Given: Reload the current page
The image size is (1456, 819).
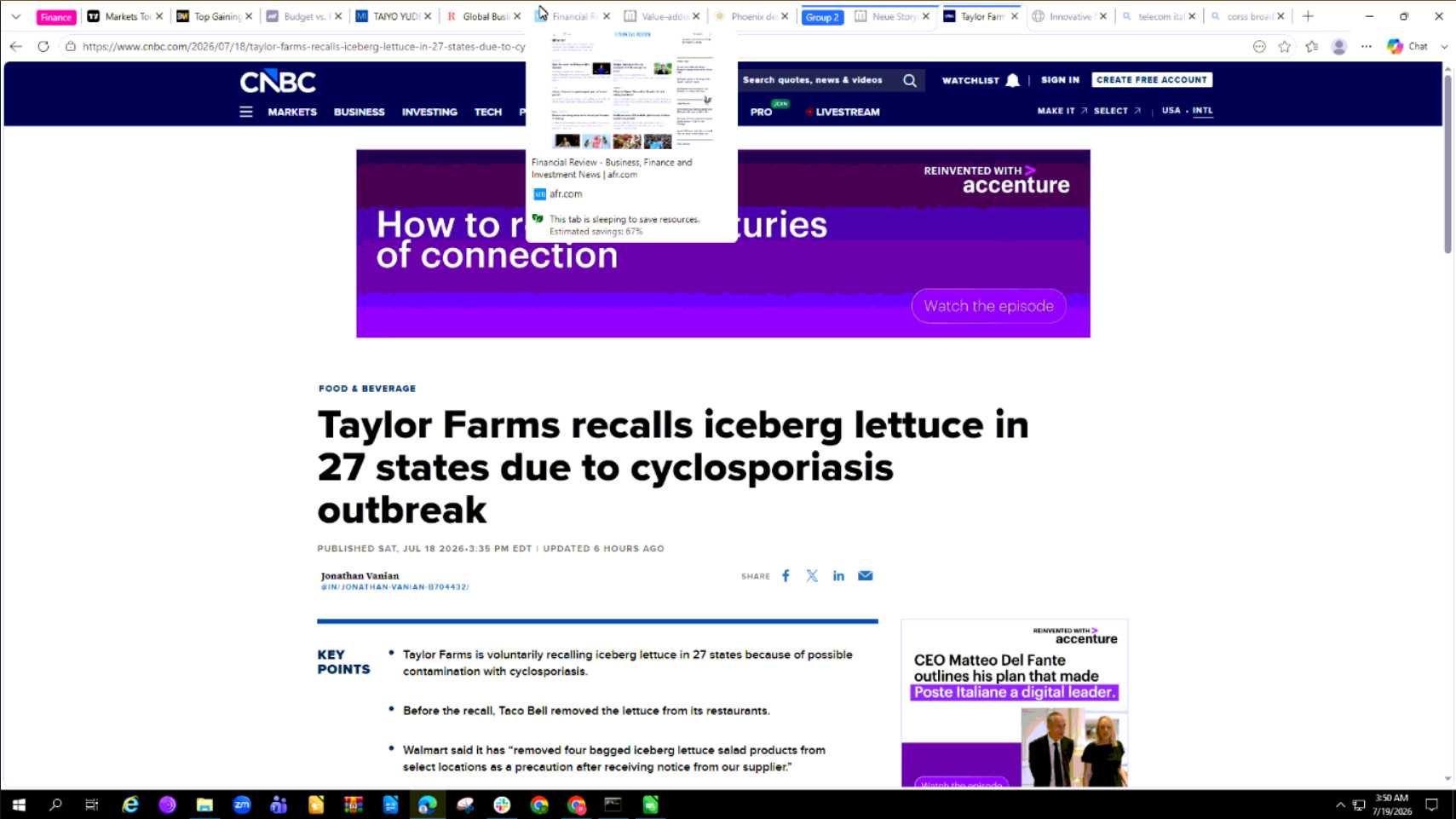Looking at the screenshot, I should click(43, 46).
